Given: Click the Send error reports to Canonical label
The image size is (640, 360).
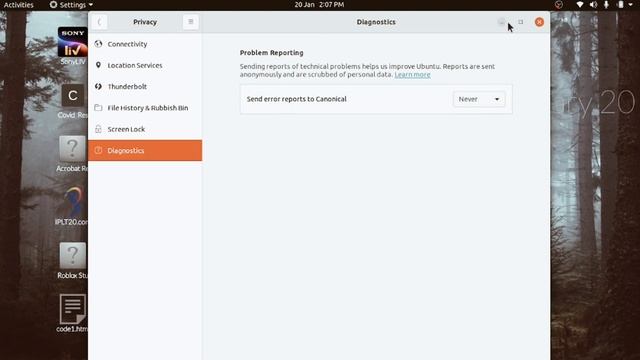Looking at the screenshot, I should [296, 99].
